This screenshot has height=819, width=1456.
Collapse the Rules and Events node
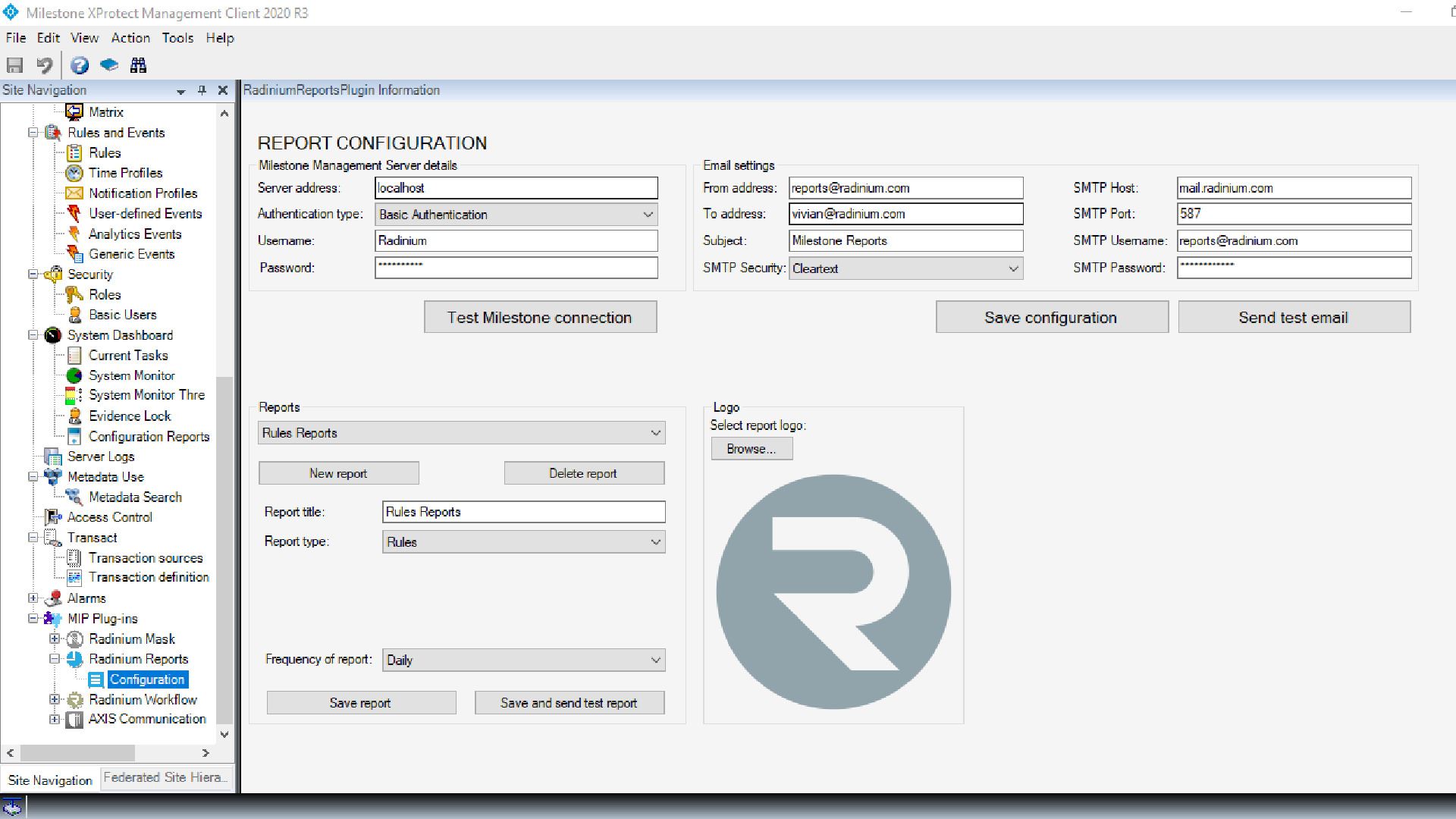[x=33, y=133]
